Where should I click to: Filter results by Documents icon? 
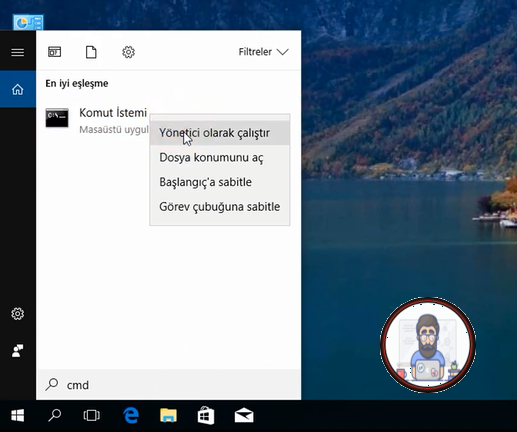point(91,52)
